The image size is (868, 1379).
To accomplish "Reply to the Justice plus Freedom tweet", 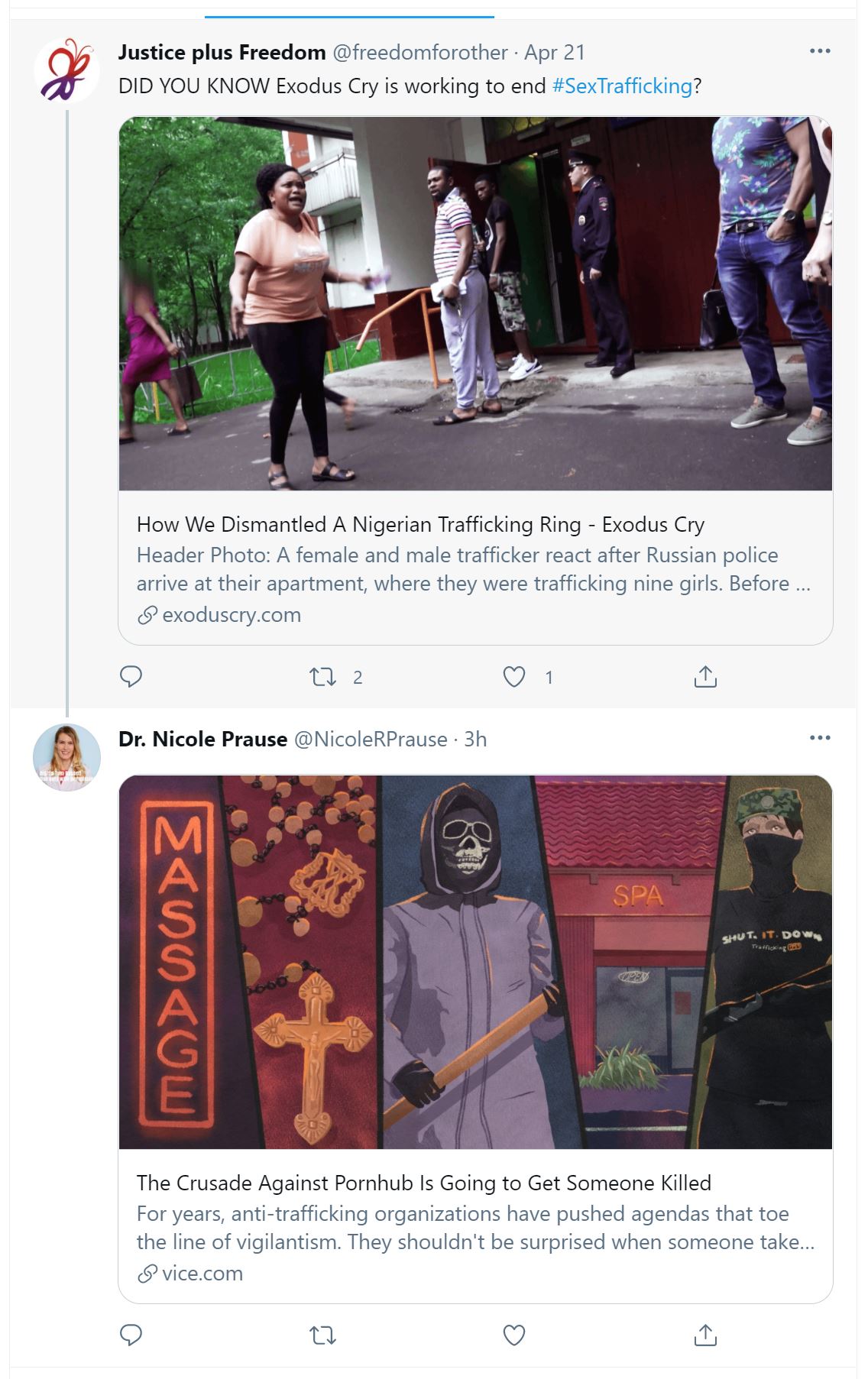I will tap(131, 677).
